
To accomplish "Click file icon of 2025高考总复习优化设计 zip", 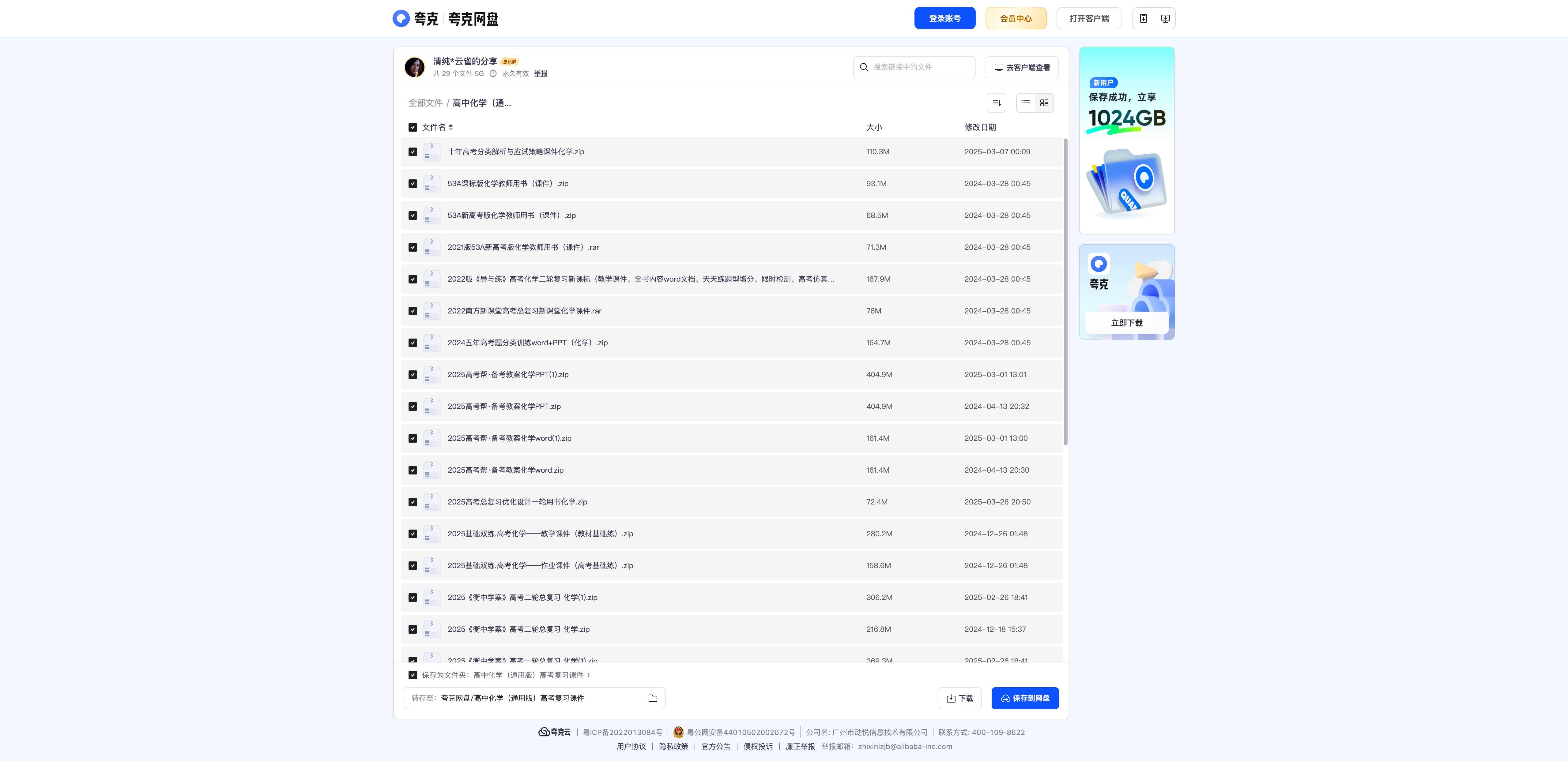I will (x=432, y=502).
